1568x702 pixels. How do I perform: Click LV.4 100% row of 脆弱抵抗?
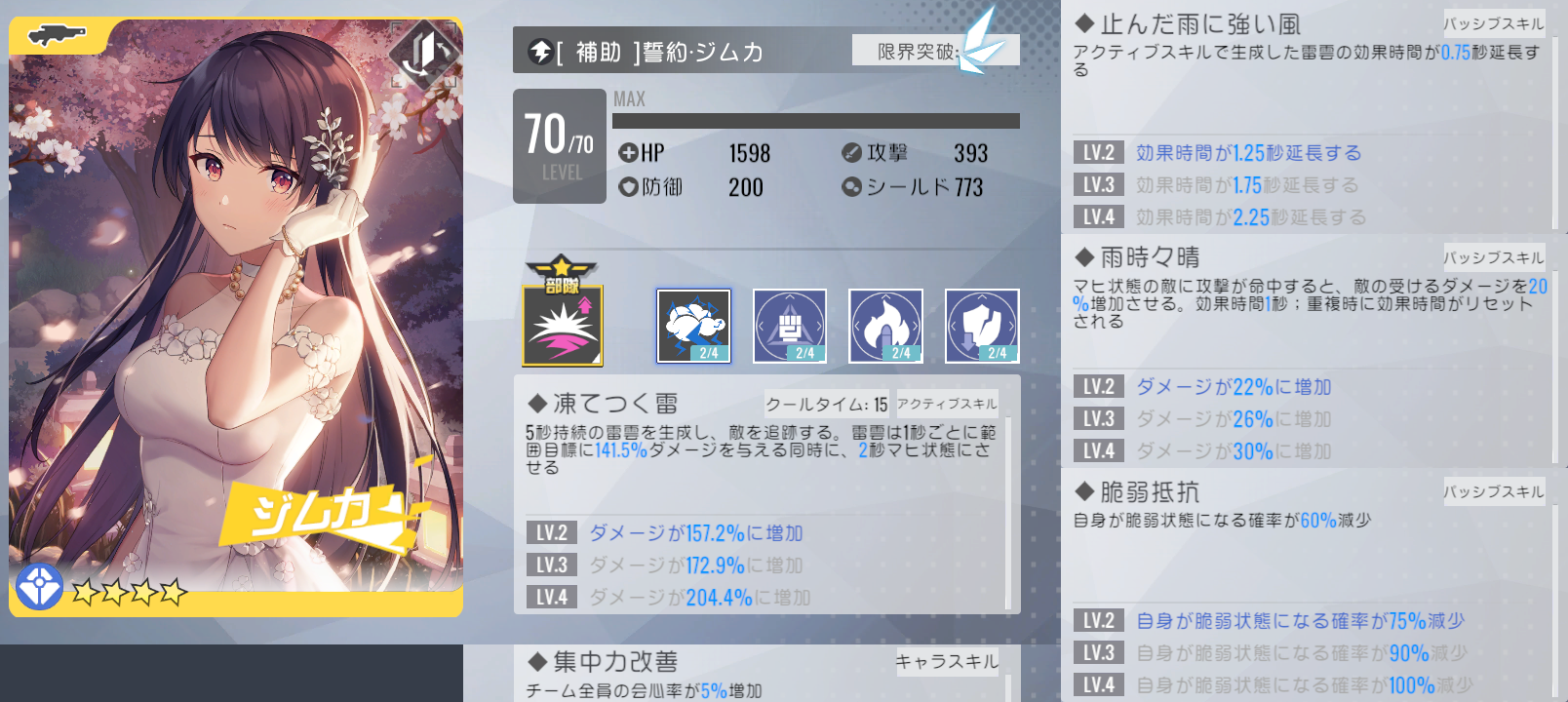[1307, 685]
